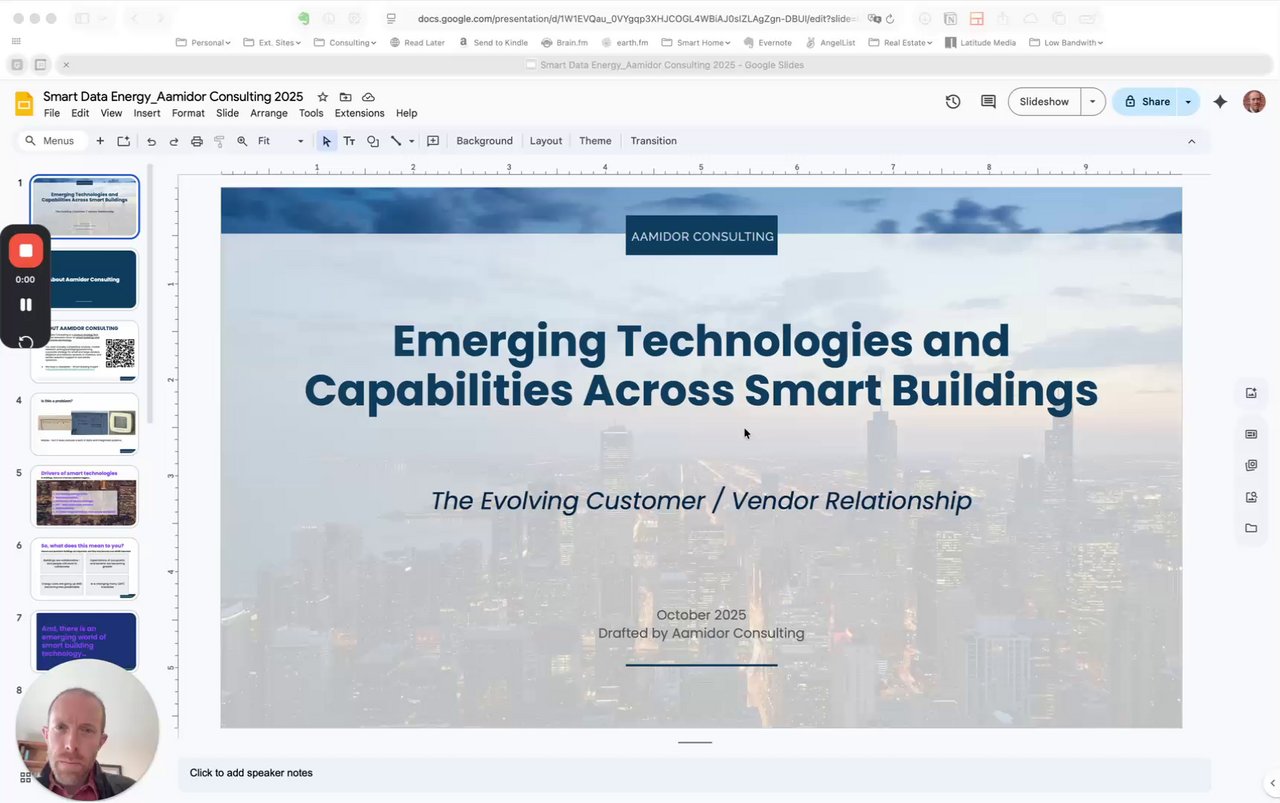
Task: Expand the Line tool dropdown arrow
Action: 411,142
